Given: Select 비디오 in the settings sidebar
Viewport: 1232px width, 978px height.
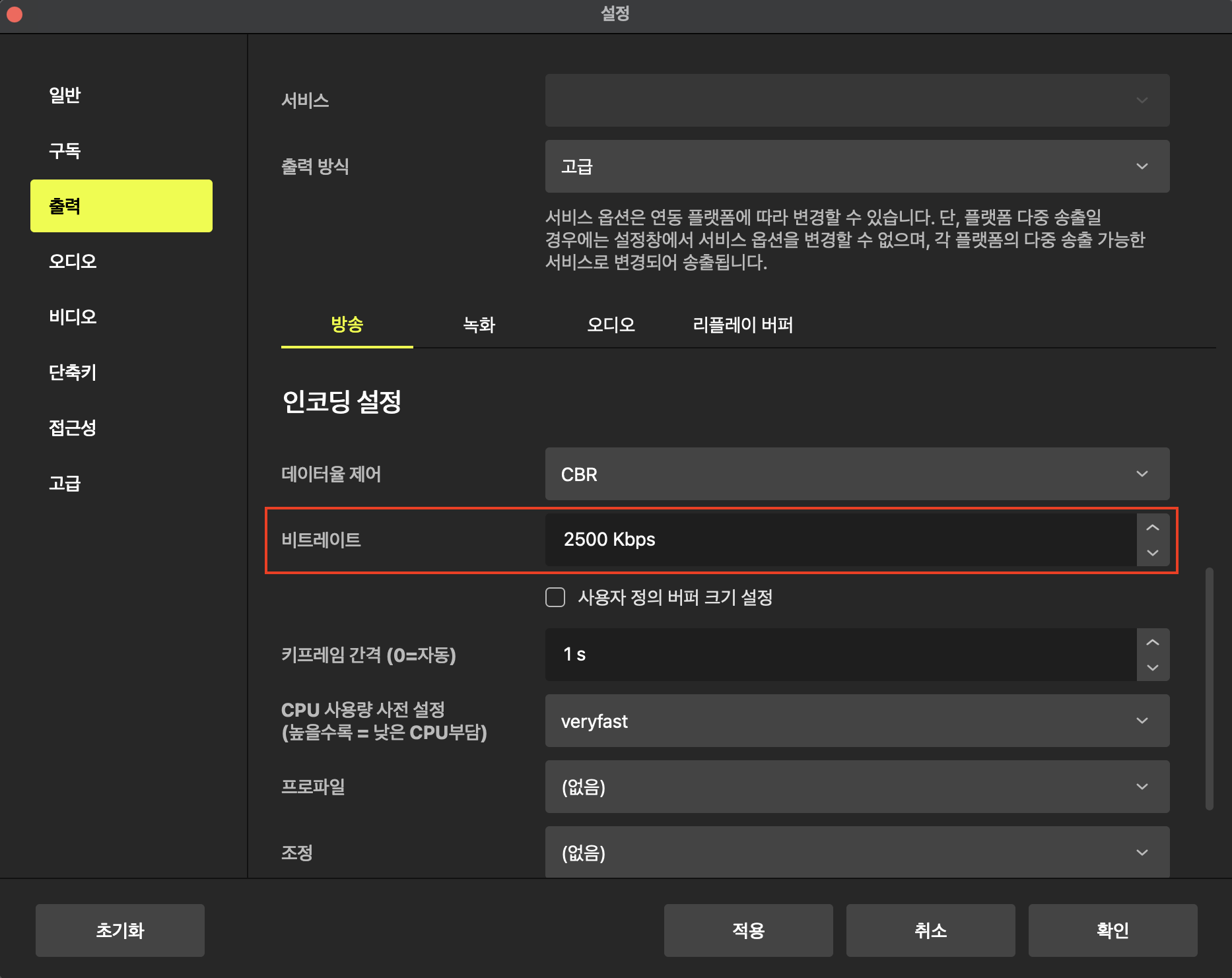Looking at the screenshot, I should click(73, 317).
